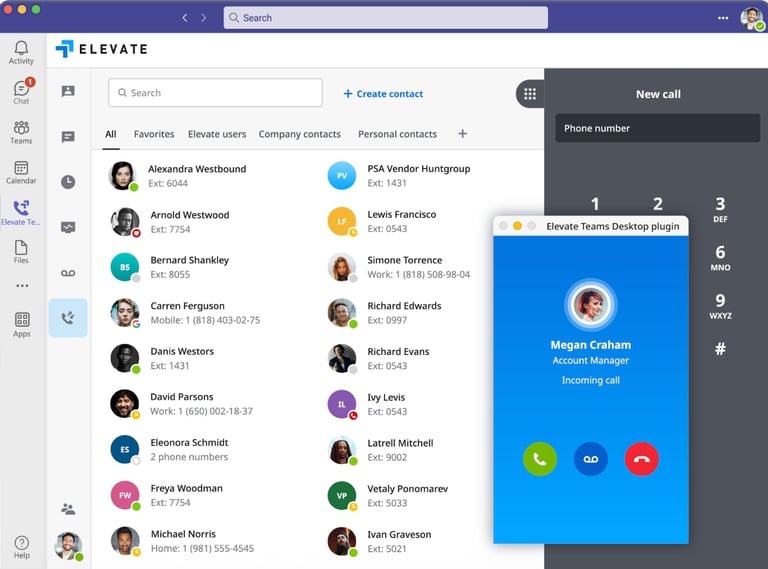Open contact Simone Torrence
The height and width of the screenshot is (569, 768).
click(399, 267)
